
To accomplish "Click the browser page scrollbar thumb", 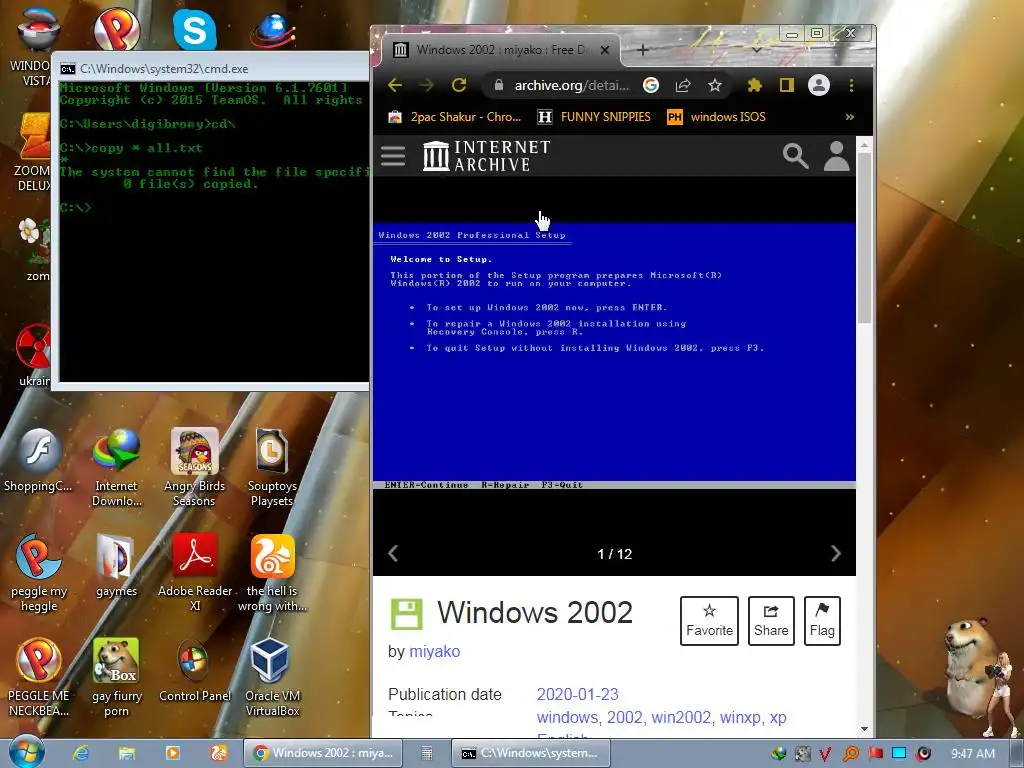I will (x=864, y=238).
